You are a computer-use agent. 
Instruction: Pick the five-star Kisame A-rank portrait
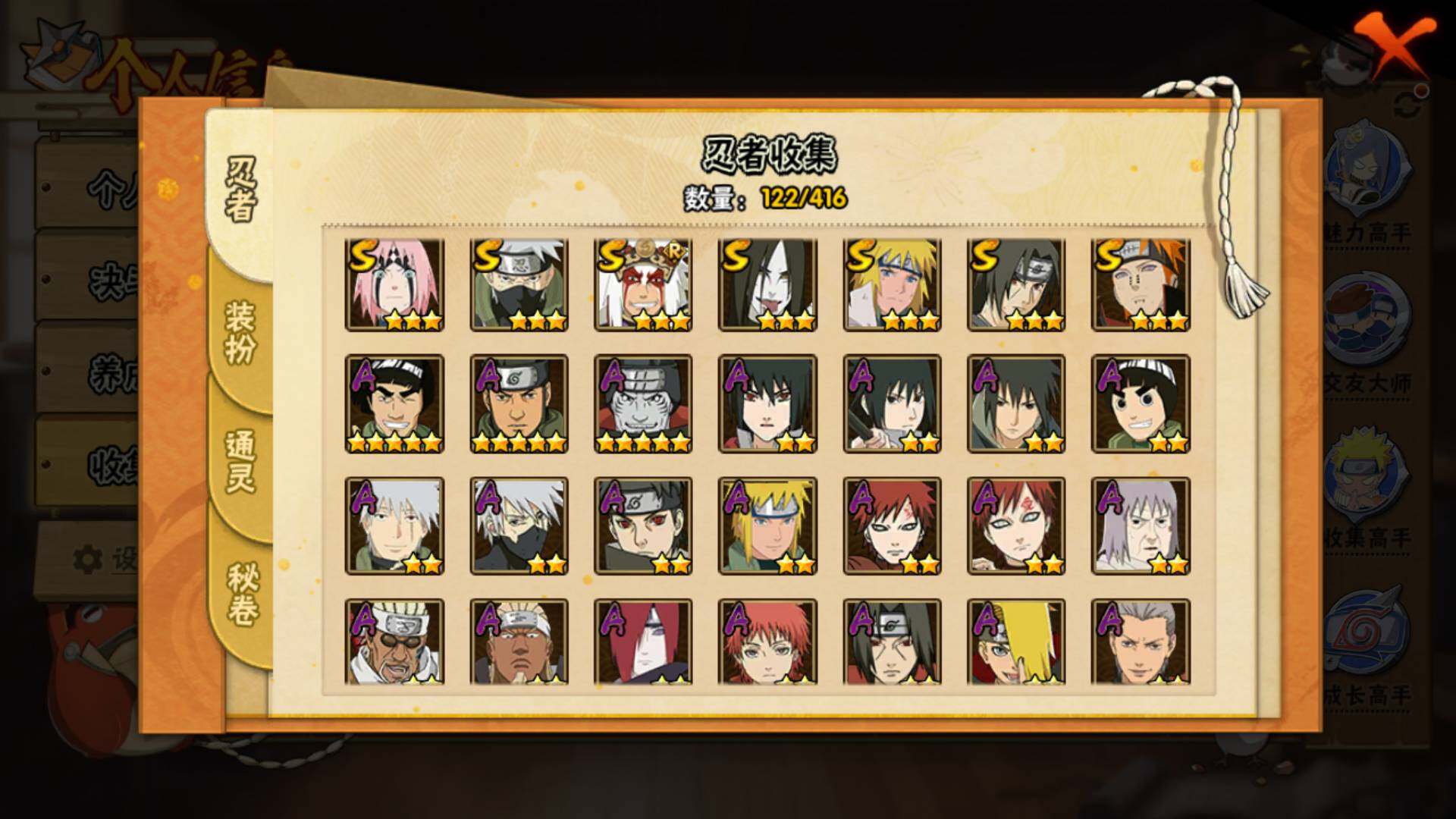click(x=643, y=403)
